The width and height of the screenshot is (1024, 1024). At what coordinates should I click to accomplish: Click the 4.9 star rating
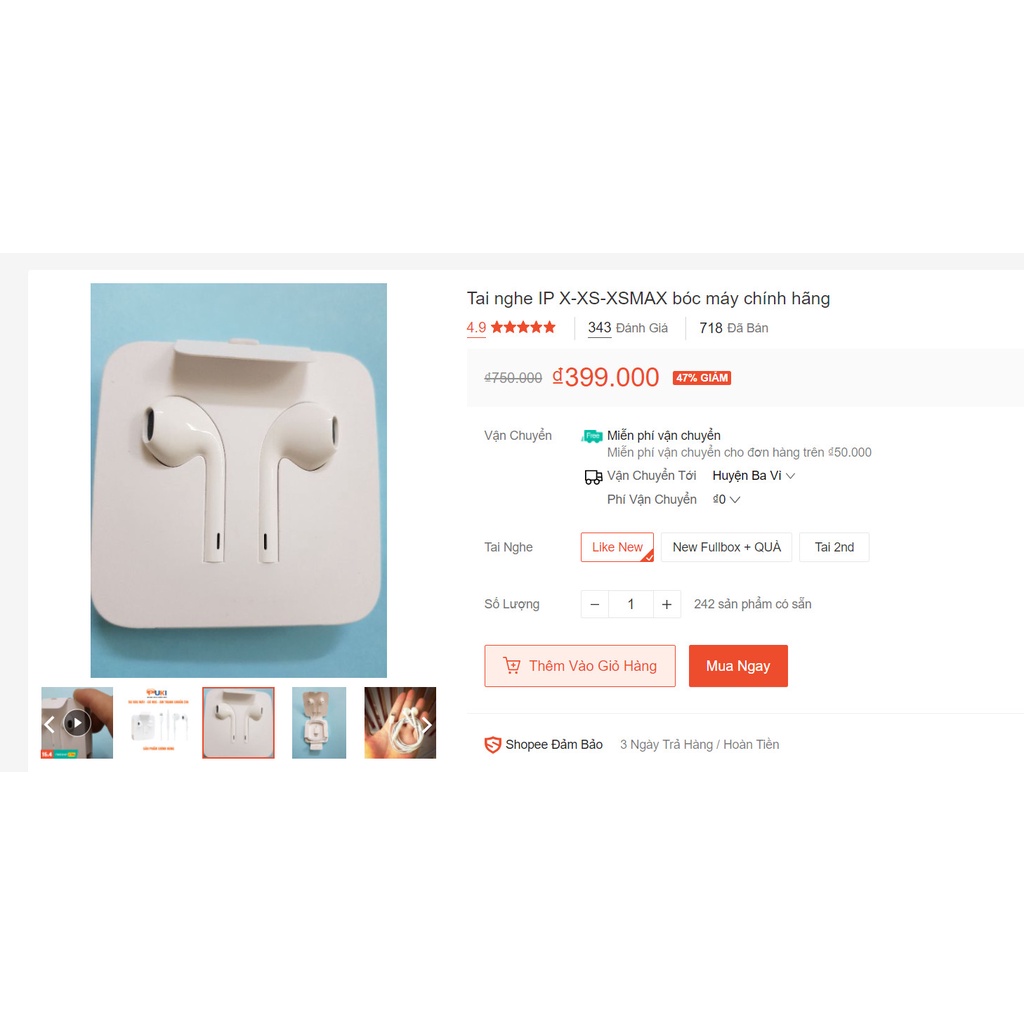click(511, 327)
